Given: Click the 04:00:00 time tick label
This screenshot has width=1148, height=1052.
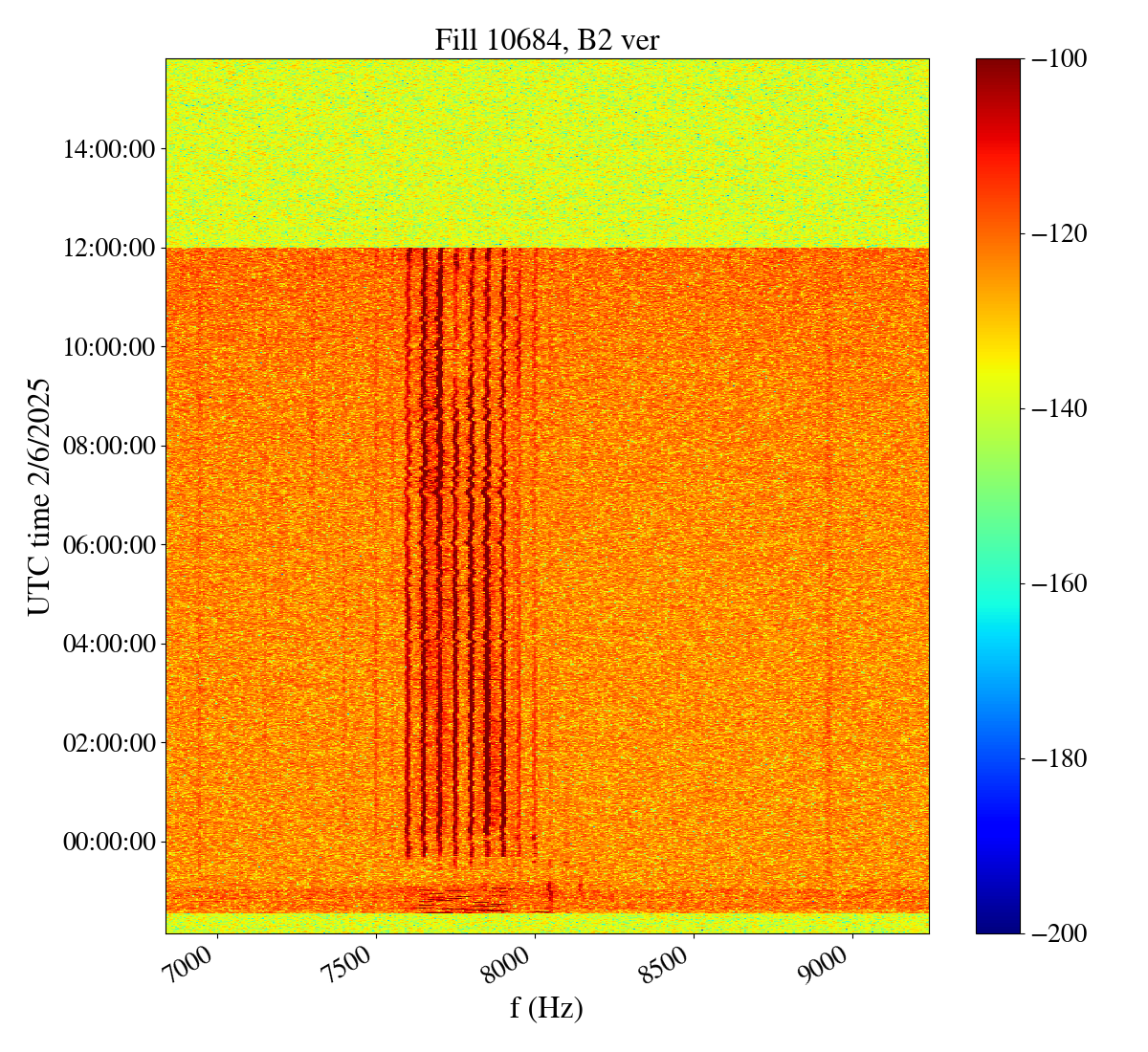Looking at the screenshot, I should coord(109,644).
